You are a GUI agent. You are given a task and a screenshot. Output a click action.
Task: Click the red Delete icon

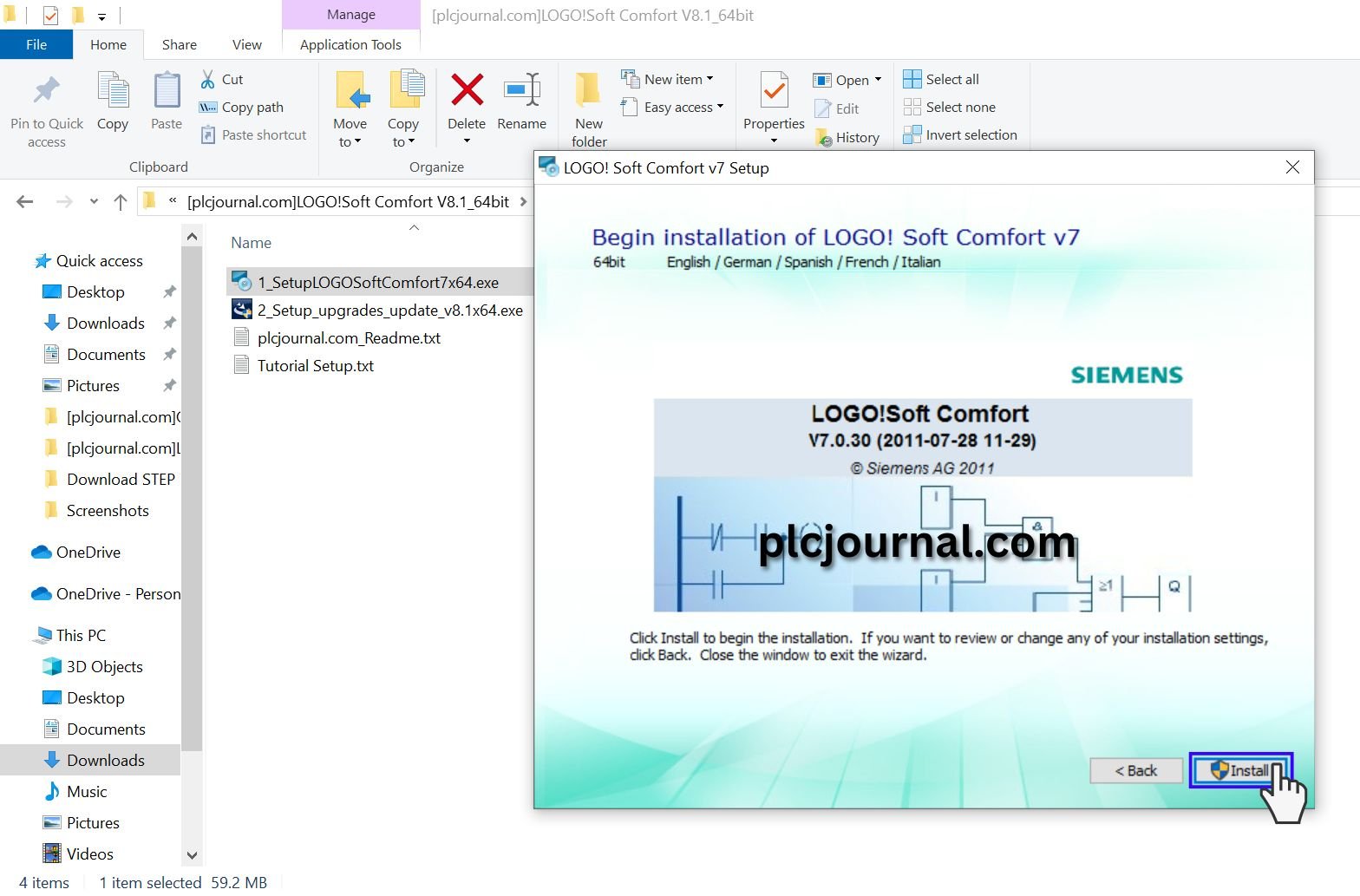(467, 89)
